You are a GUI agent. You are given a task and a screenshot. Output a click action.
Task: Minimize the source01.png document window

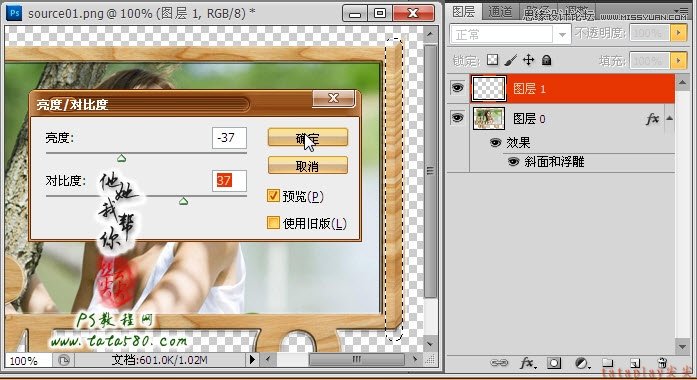(x=355, y=13)
